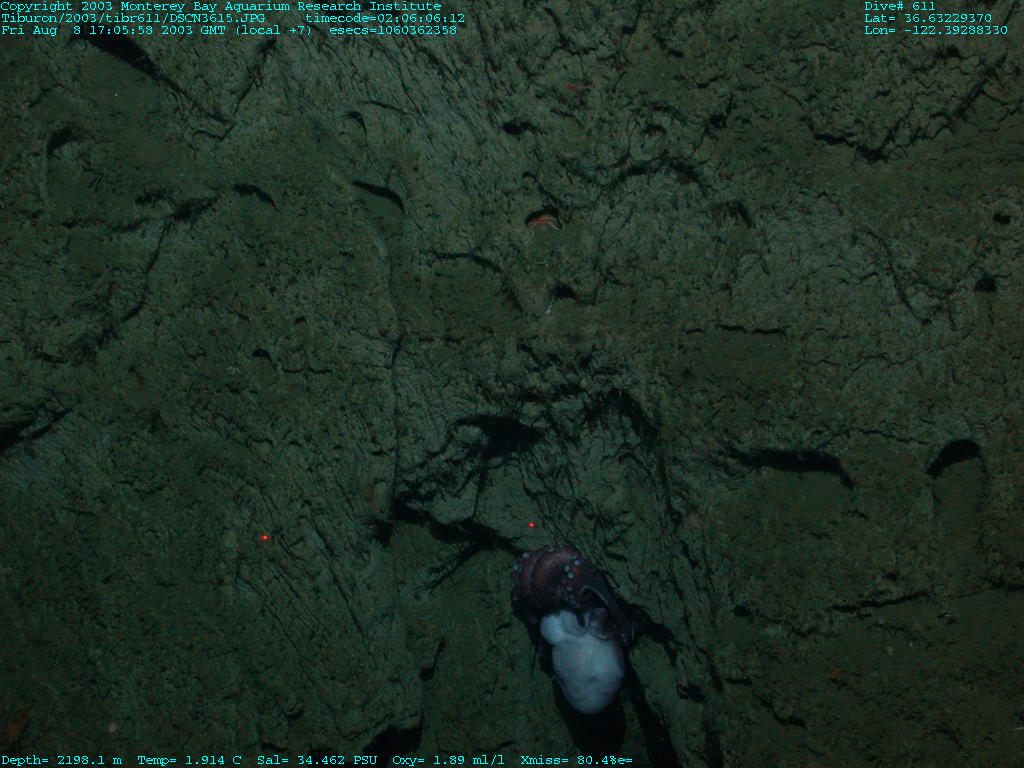
Task: Click the 'Sal= 34.462 PSU' reading
Action: coord(317,760)
